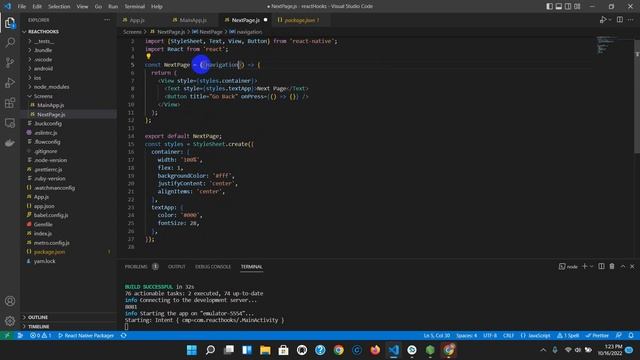Split the editor right
Screen dimensions: 640x360
[620, 20]
